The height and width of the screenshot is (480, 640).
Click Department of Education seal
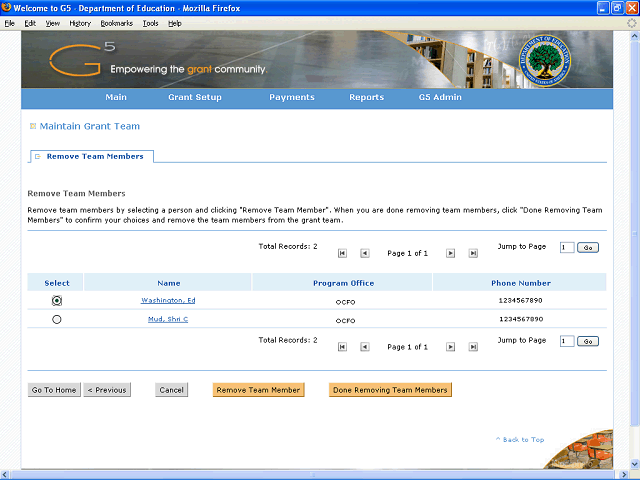[544, 60]
